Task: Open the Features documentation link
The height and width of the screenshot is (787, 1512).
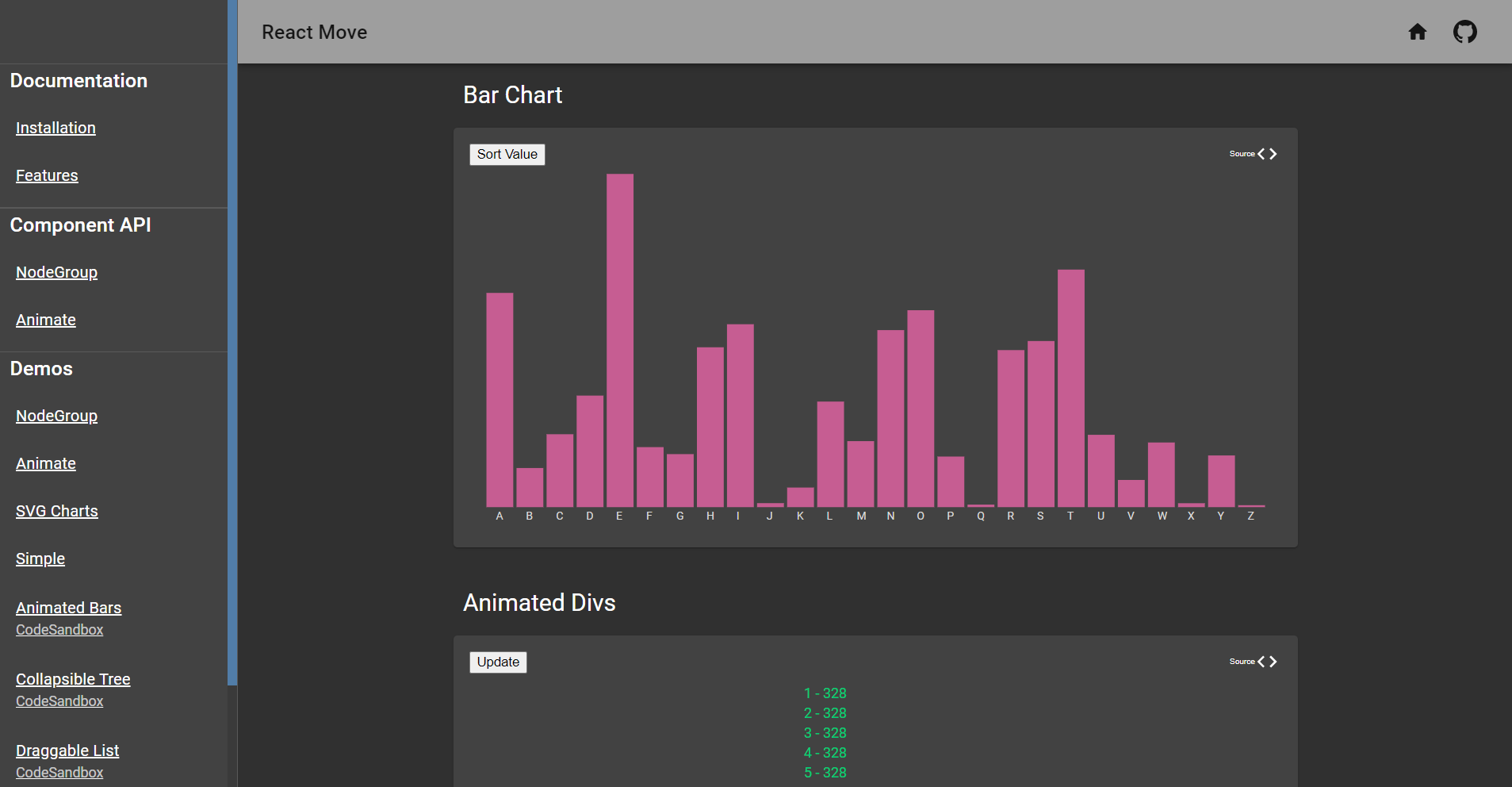Action: [47, 175]
